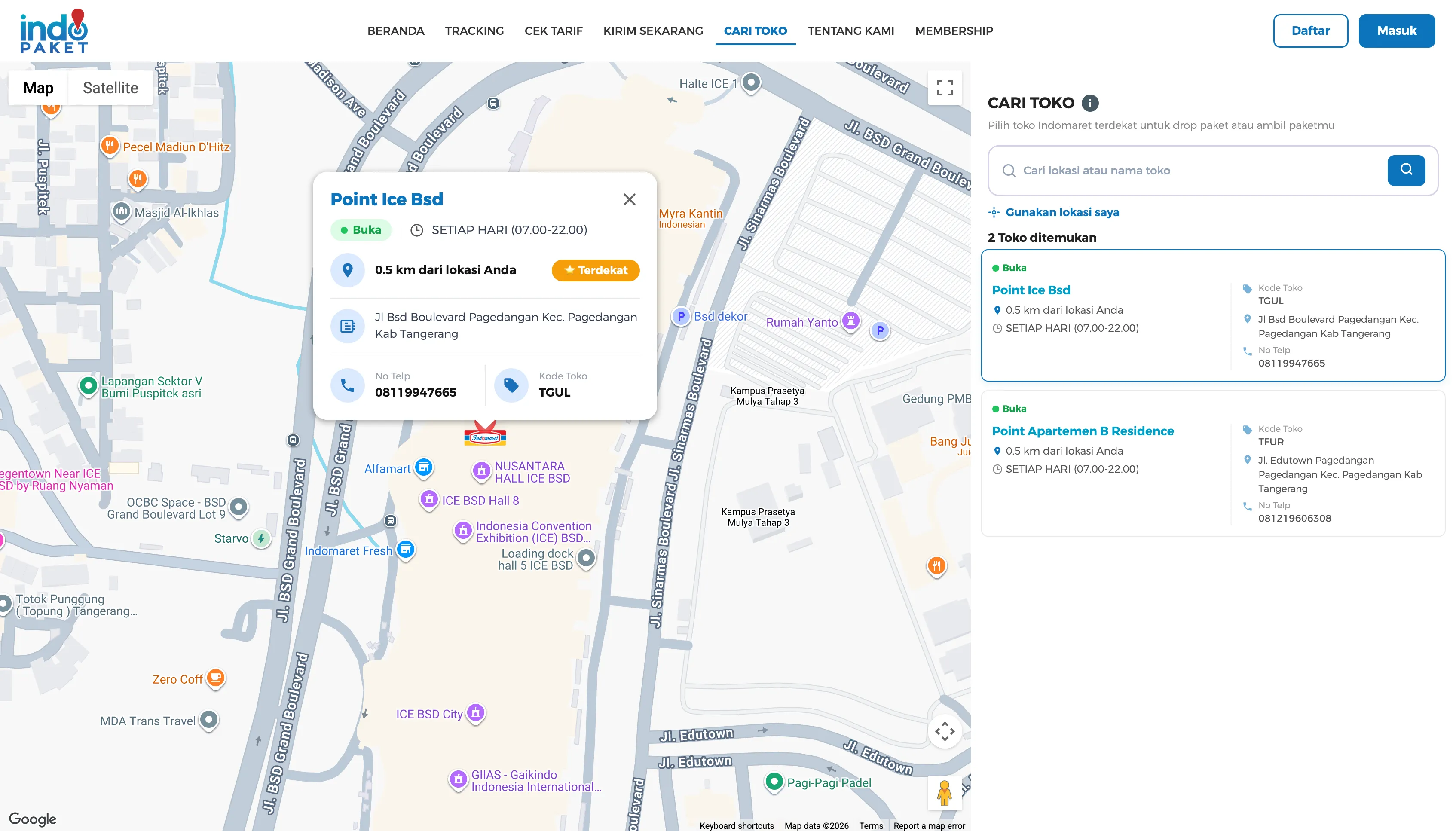Open CEK TARIF in navigation
This screenshot has height=831, width=1456.
(553, 31)
